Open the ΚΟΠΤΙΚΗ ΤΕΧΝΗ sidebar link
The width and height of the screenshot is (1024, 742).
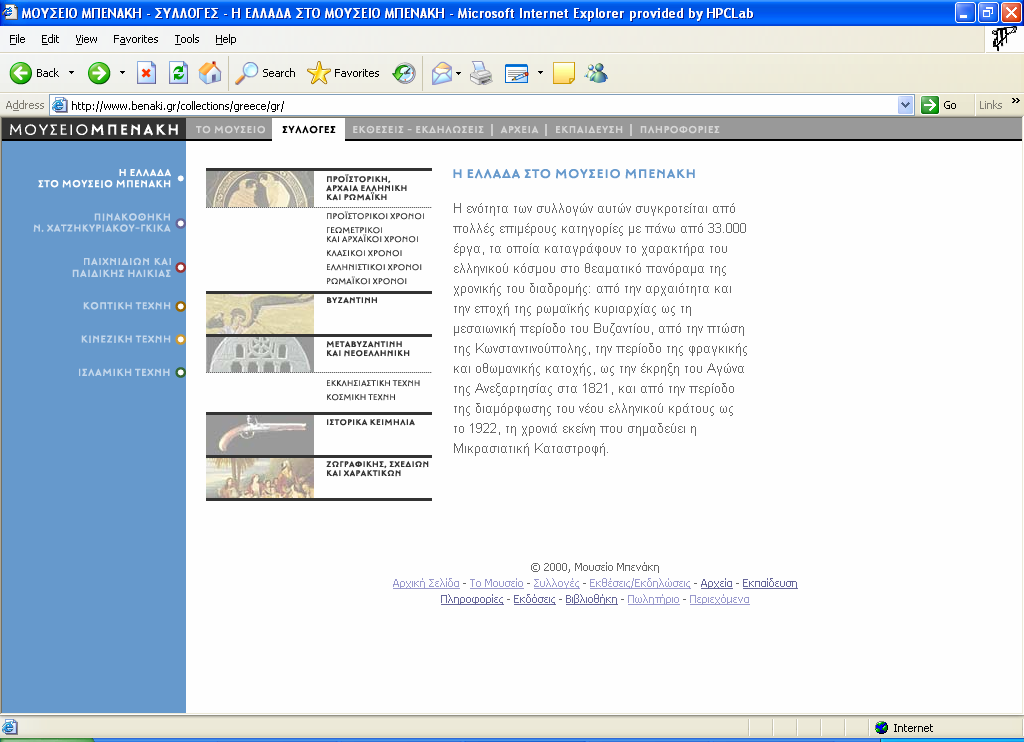pyautogui.click(x=127, y=306)
